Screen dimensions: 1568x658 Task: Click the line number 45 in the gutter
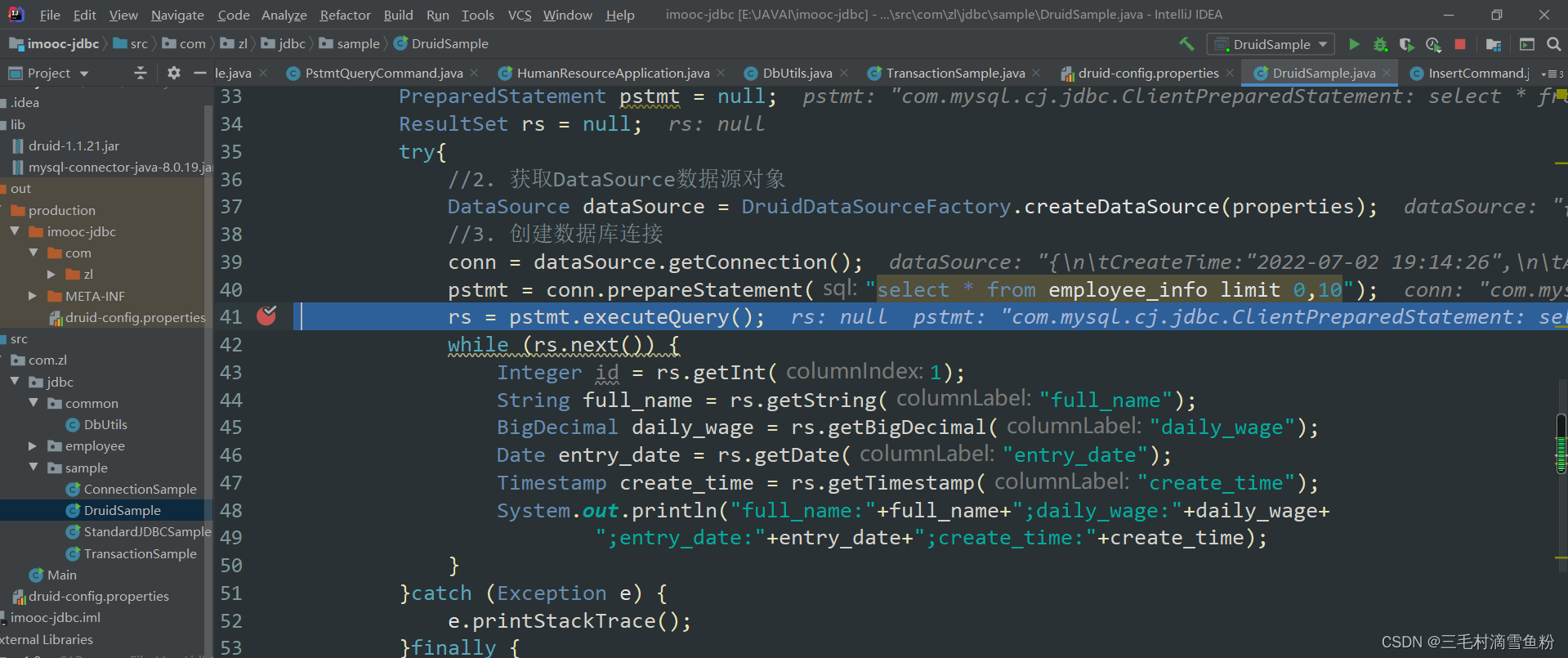click(x=231, y=427)
